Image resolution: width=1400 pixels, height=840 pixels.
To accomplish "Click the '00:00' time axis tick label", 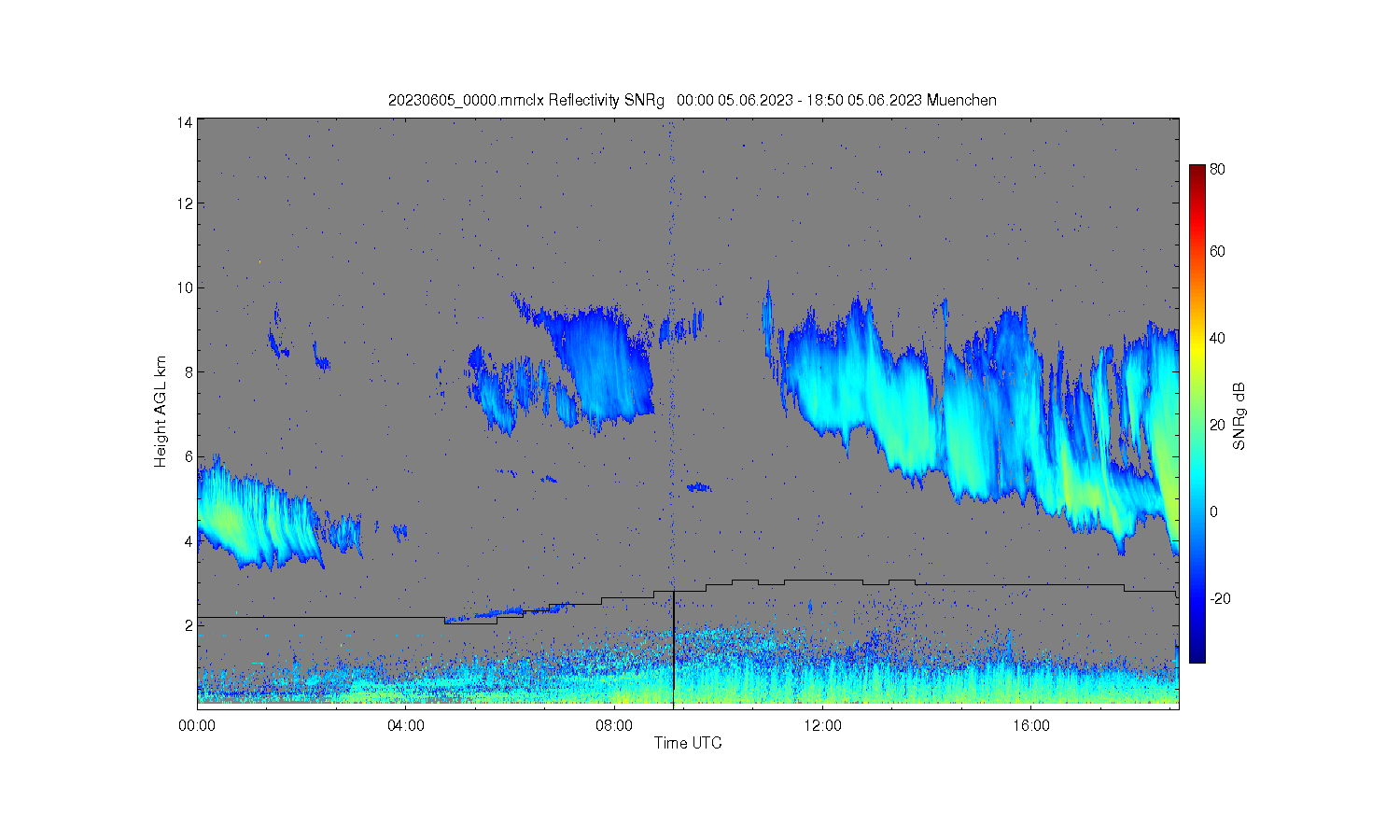I will coord(197,725).
